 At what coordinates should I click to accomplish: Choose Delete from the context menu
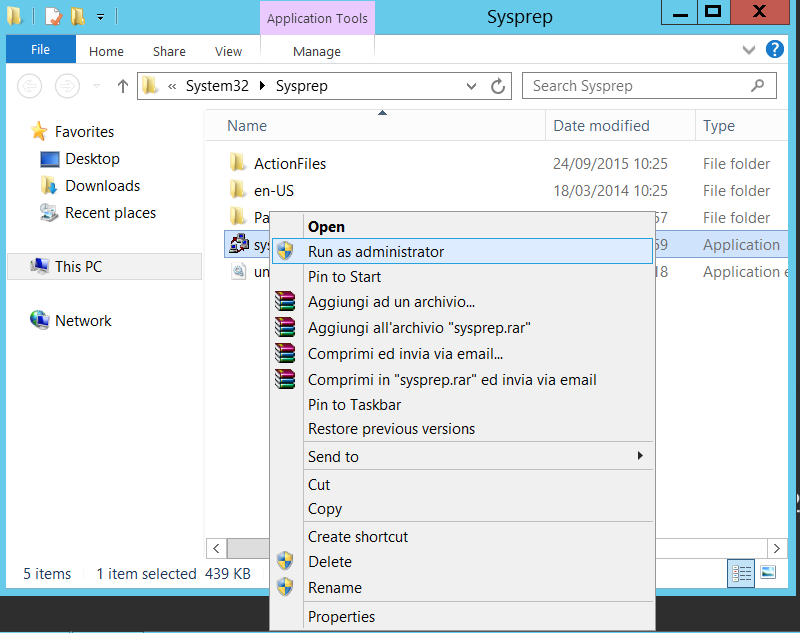[462, 562]
